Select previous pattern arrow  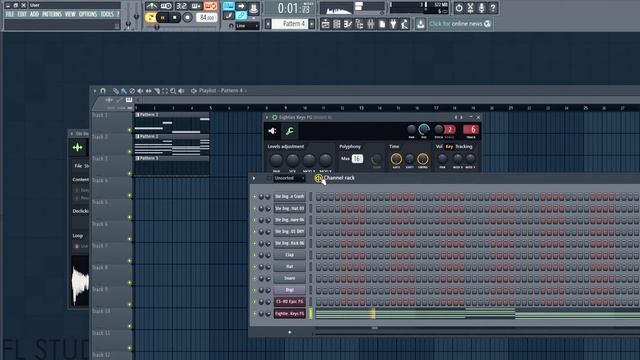[x=268, y=24]
